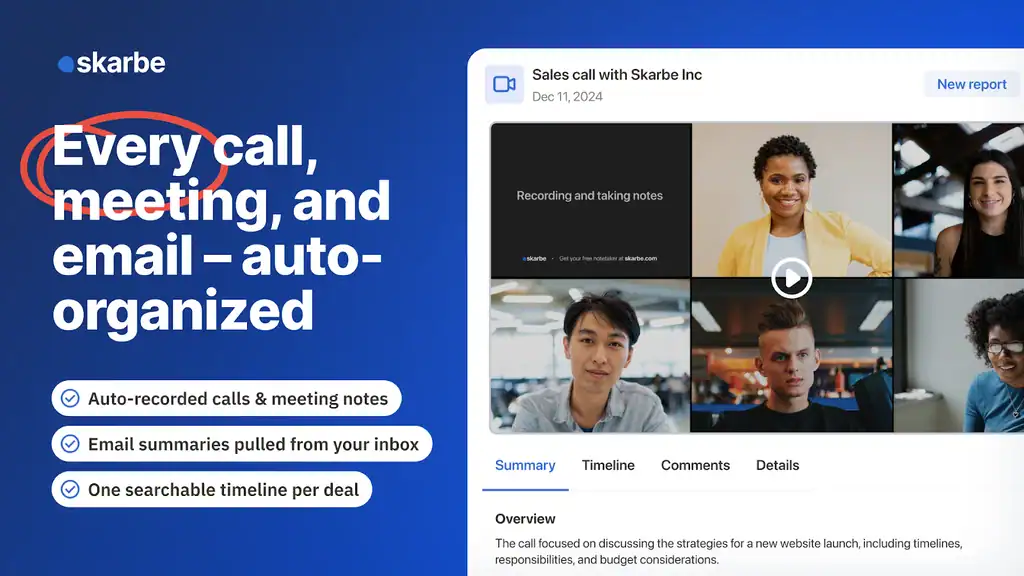Click the Sales call with Skarbe Inc title
1024x576 pixels.
coord(617,75)
